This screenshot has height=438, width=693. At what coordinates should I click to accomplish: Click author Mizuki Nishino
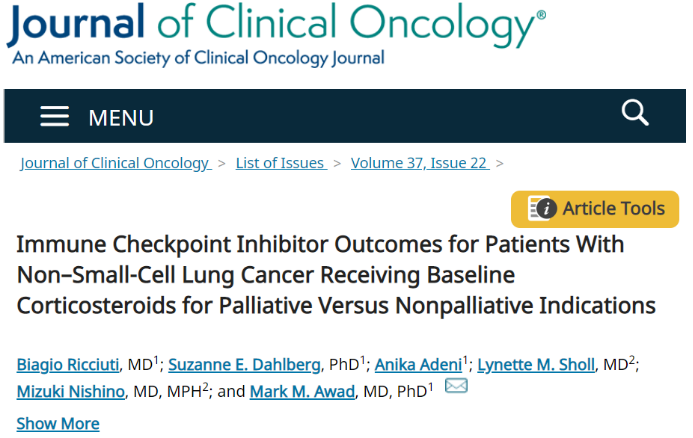pos(70,391)
